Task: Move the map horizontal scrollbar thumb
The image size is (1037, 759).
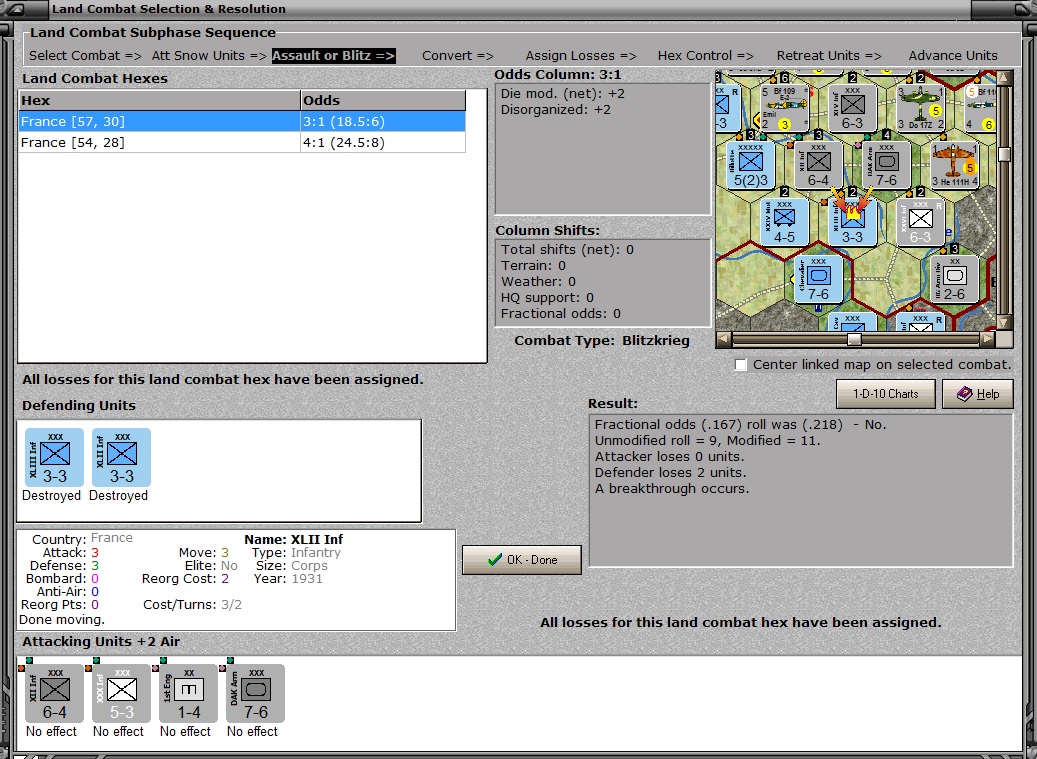Action: 854,339
